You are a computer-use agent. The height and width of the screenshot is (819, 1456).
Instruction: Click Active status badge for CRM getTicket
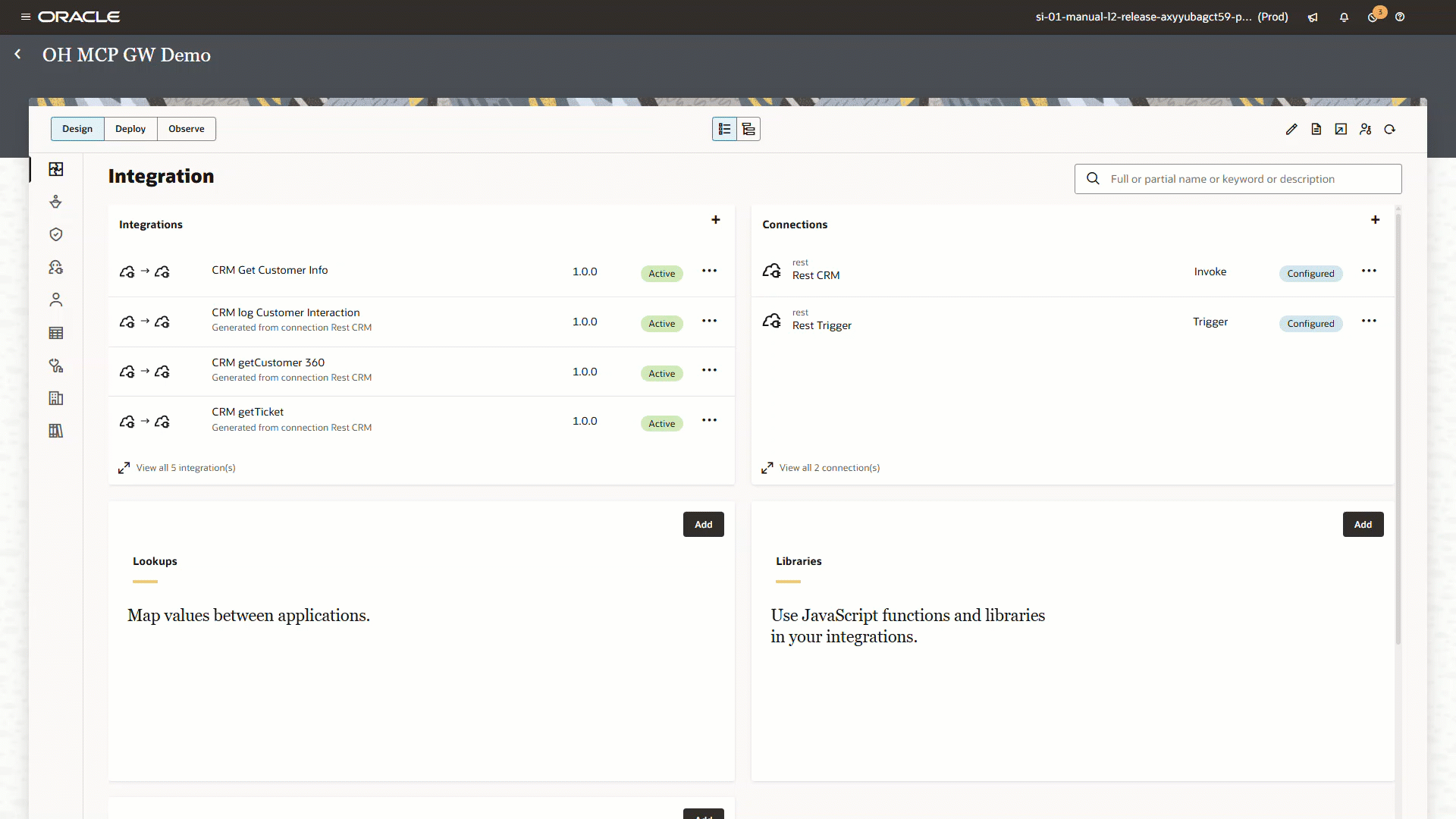tap(662, 424)
